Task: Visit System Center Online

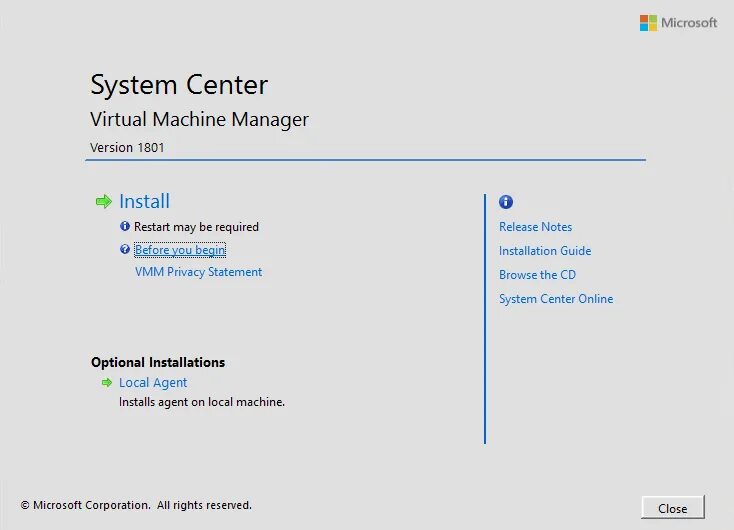Action: (x=556, y=299)
